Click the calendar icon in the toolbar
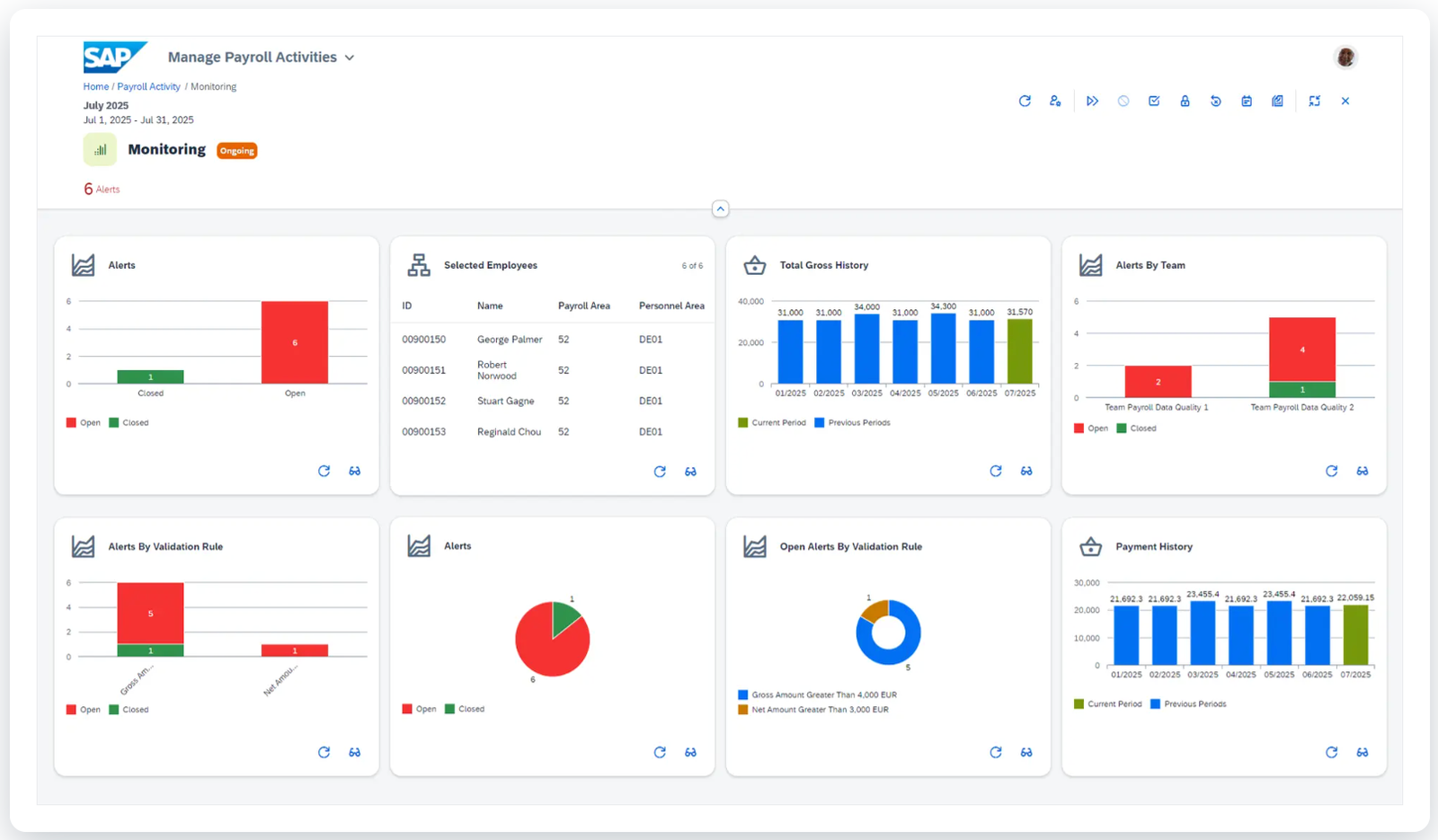The height and width of the screenshot is (840, 1438). 1247,102
